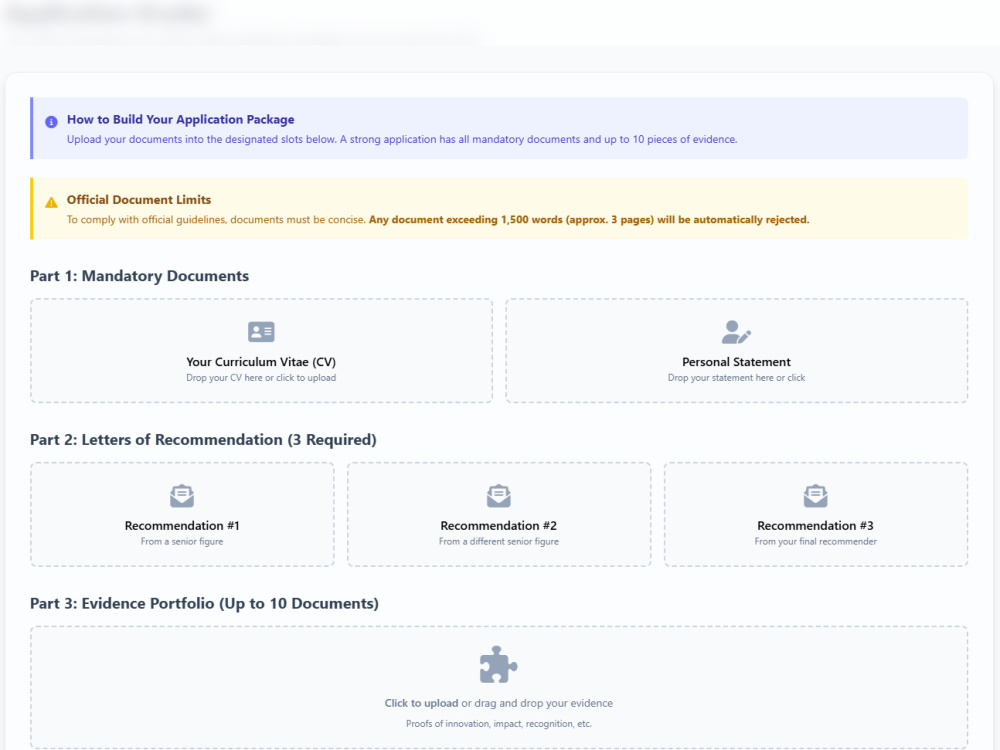Click the yellow warning triangle icon
1000x750 pixels.
51,202
